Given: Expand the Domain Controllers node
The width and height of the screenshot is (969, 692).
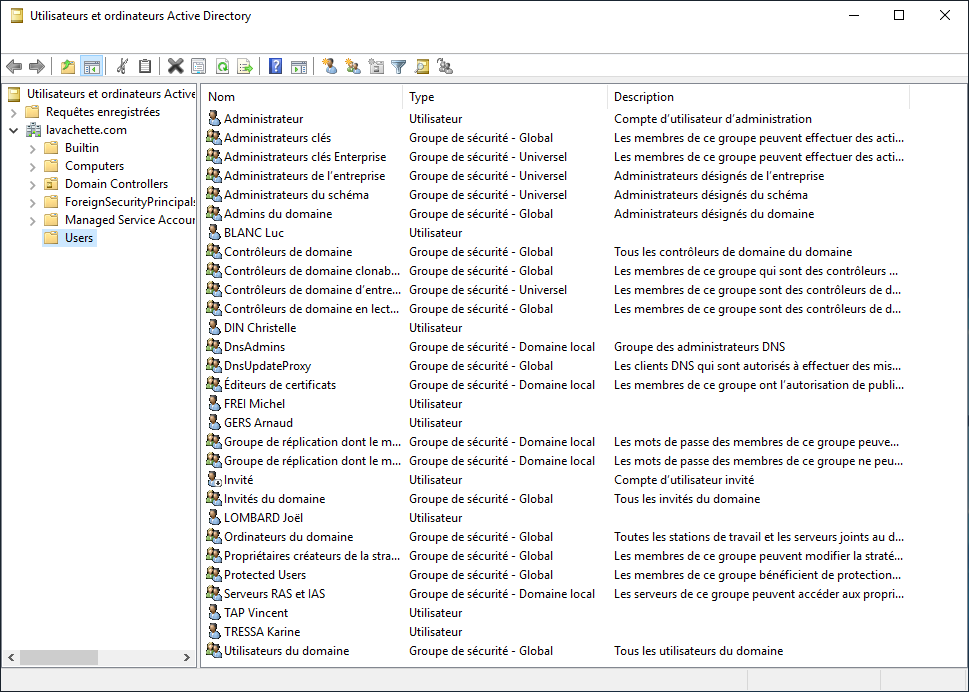Looking at the screenshot, I should coord(33,184).
